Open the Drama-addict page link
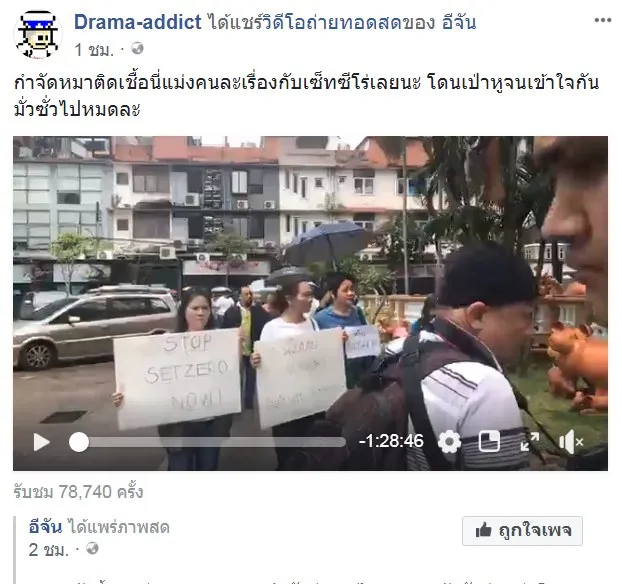Image resolution: width=622 pixels, height=584 pixels. tap(138, 22)
